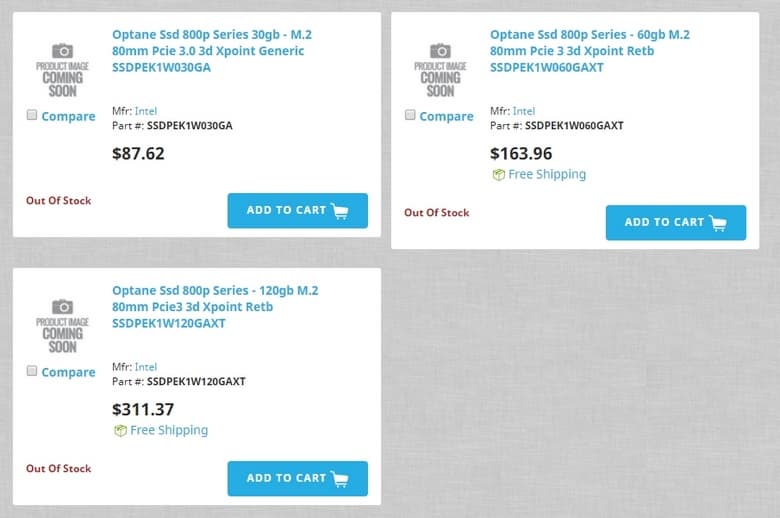The height and width of the screenshot is (518, 780).
Task: Visit the Intel manufacturer link on the 120gb listing
Action: point(145,367)
